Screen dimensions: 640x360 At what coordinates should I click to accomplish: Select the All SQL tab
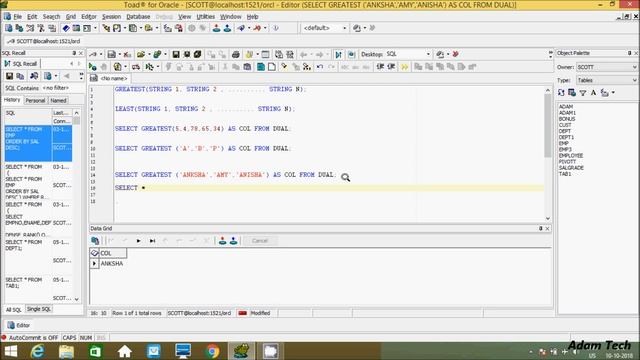[x=13, y=310]
